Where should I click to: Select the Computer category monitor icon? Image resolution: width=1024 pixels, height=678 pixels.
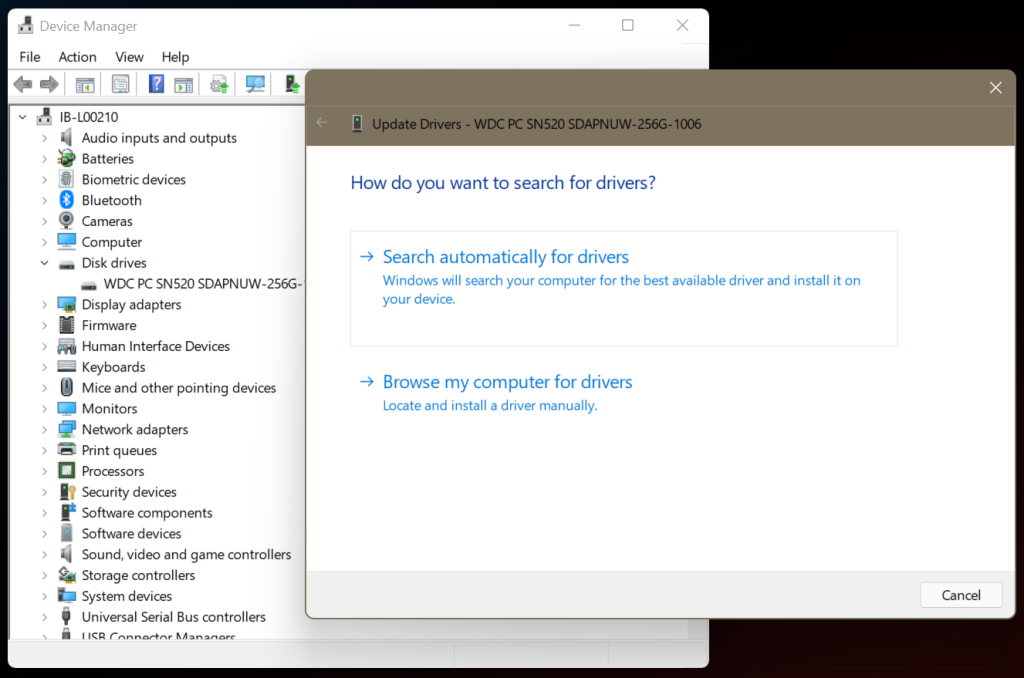66,242
